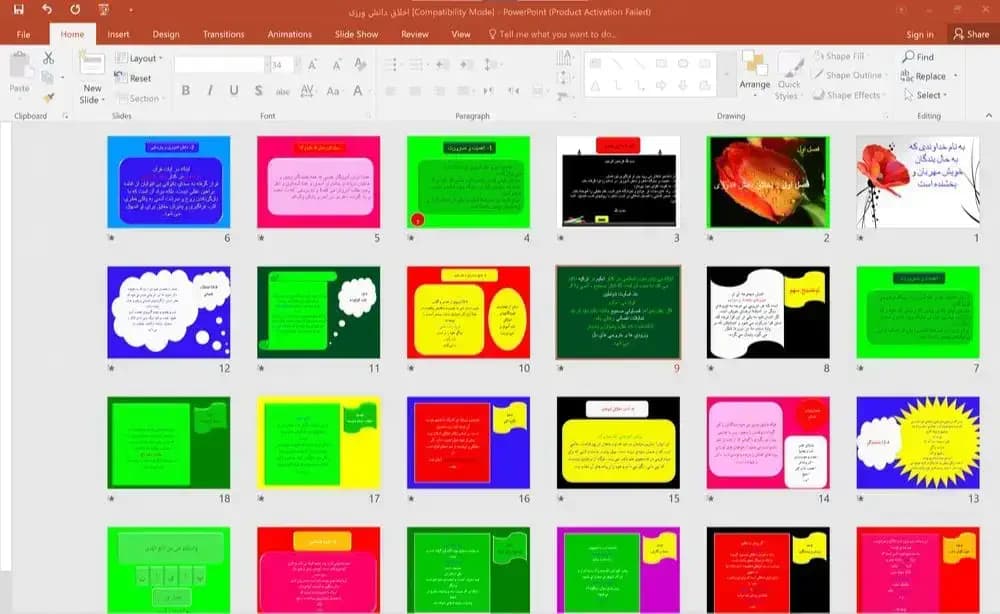
Task: Open the New Slide dropdown menu
Action: [x=92, y=94]
